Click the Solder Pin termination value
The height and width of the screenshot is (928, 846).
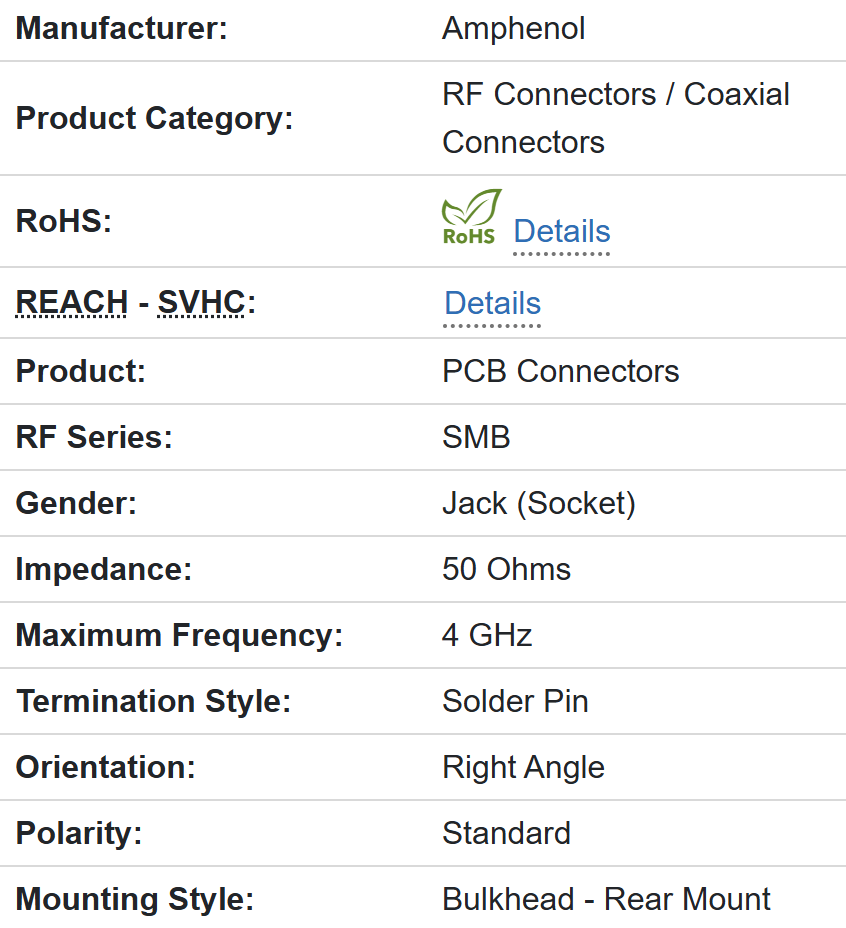pos(515,701)
